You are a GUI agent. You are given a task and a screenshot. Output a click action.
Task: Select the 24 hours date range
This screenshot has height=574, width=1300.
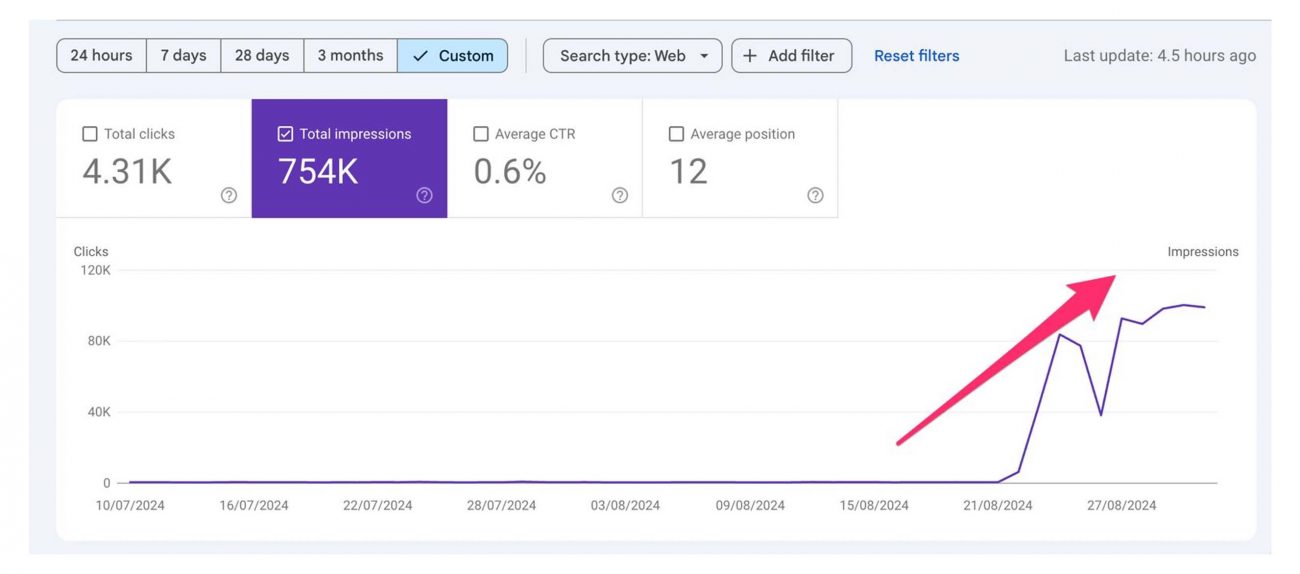[x=101, y=56]
